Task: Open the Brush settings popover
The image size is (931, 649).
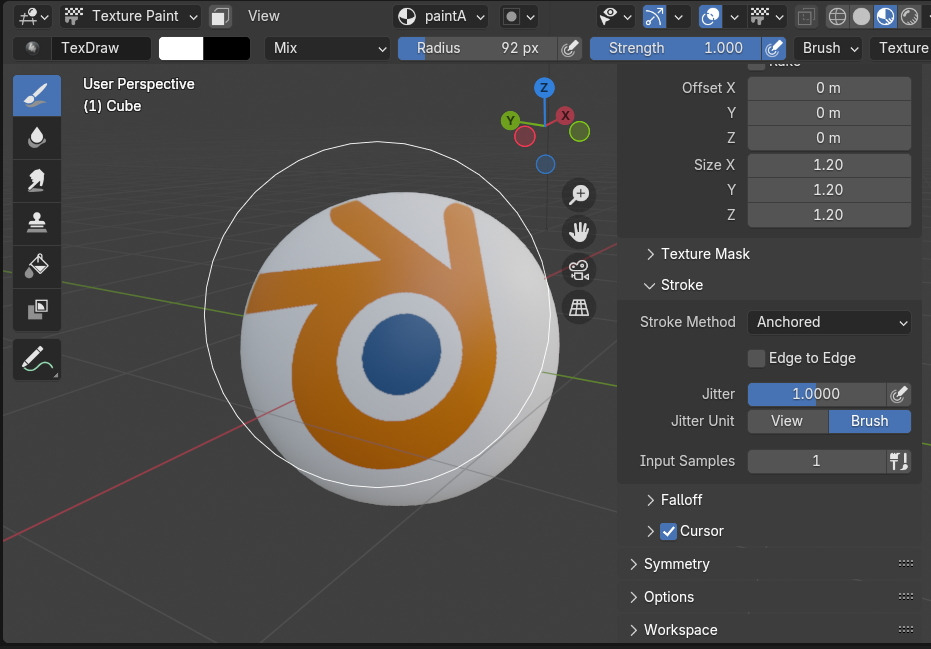Action: coord(829,48)
